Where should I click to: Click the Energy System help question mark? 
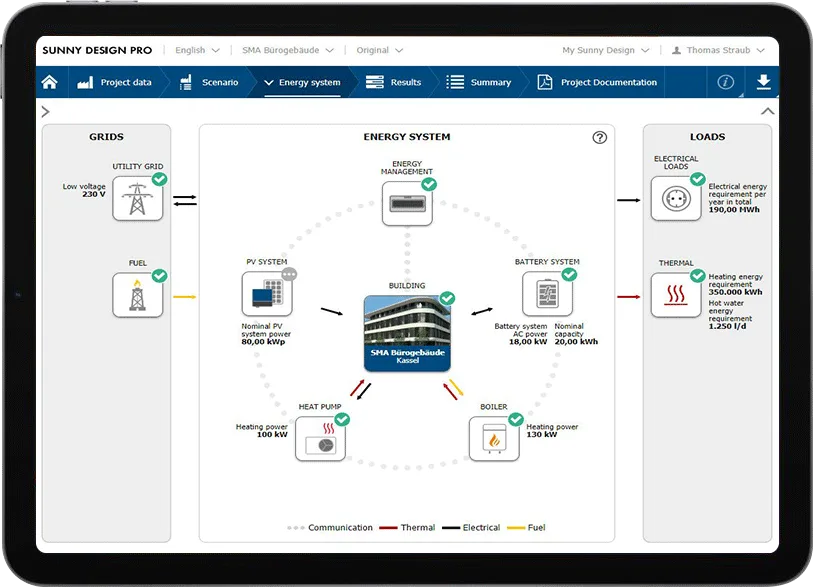click(599, 137)
